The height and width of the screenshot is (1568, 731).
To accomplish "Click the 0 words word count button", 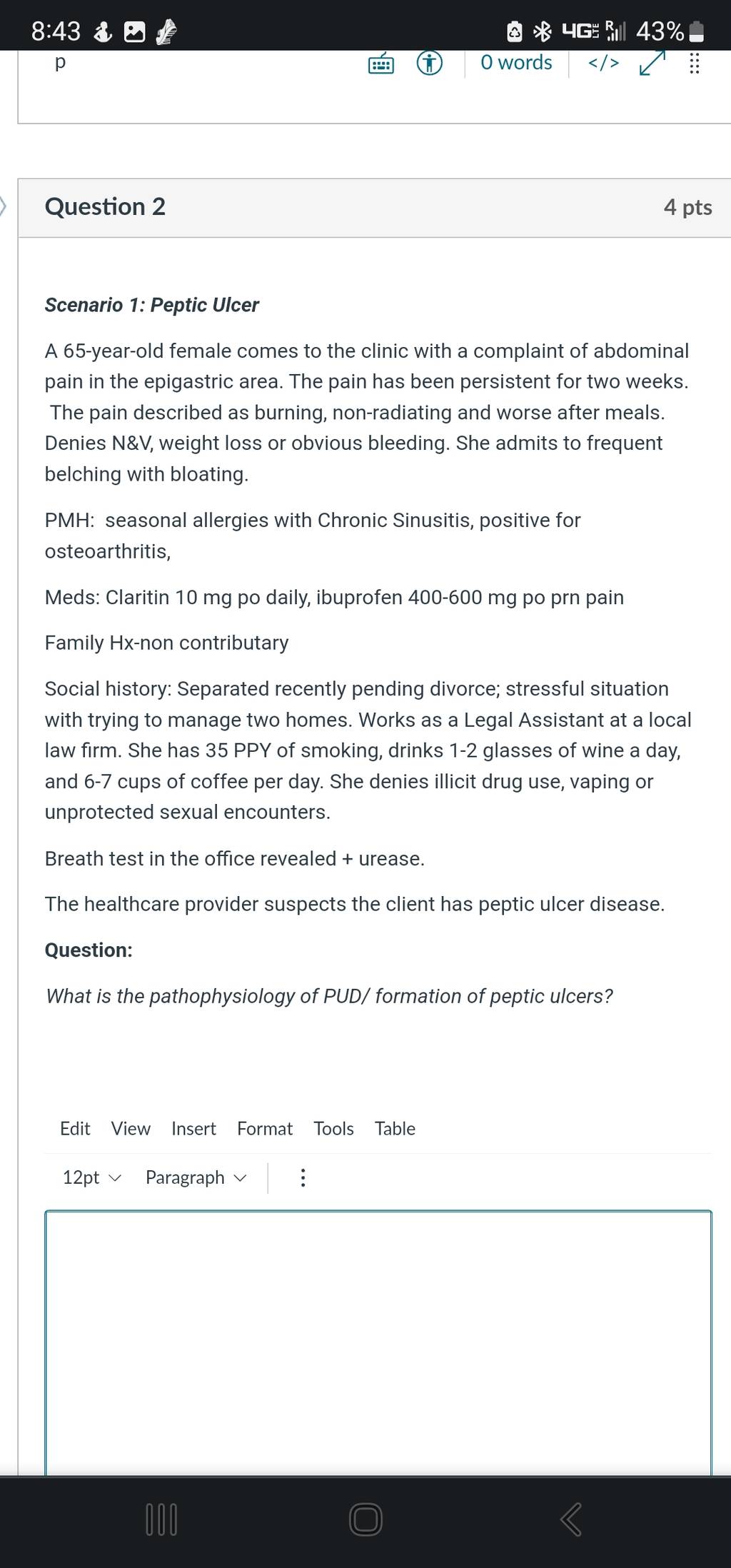I will pos(516,63).
